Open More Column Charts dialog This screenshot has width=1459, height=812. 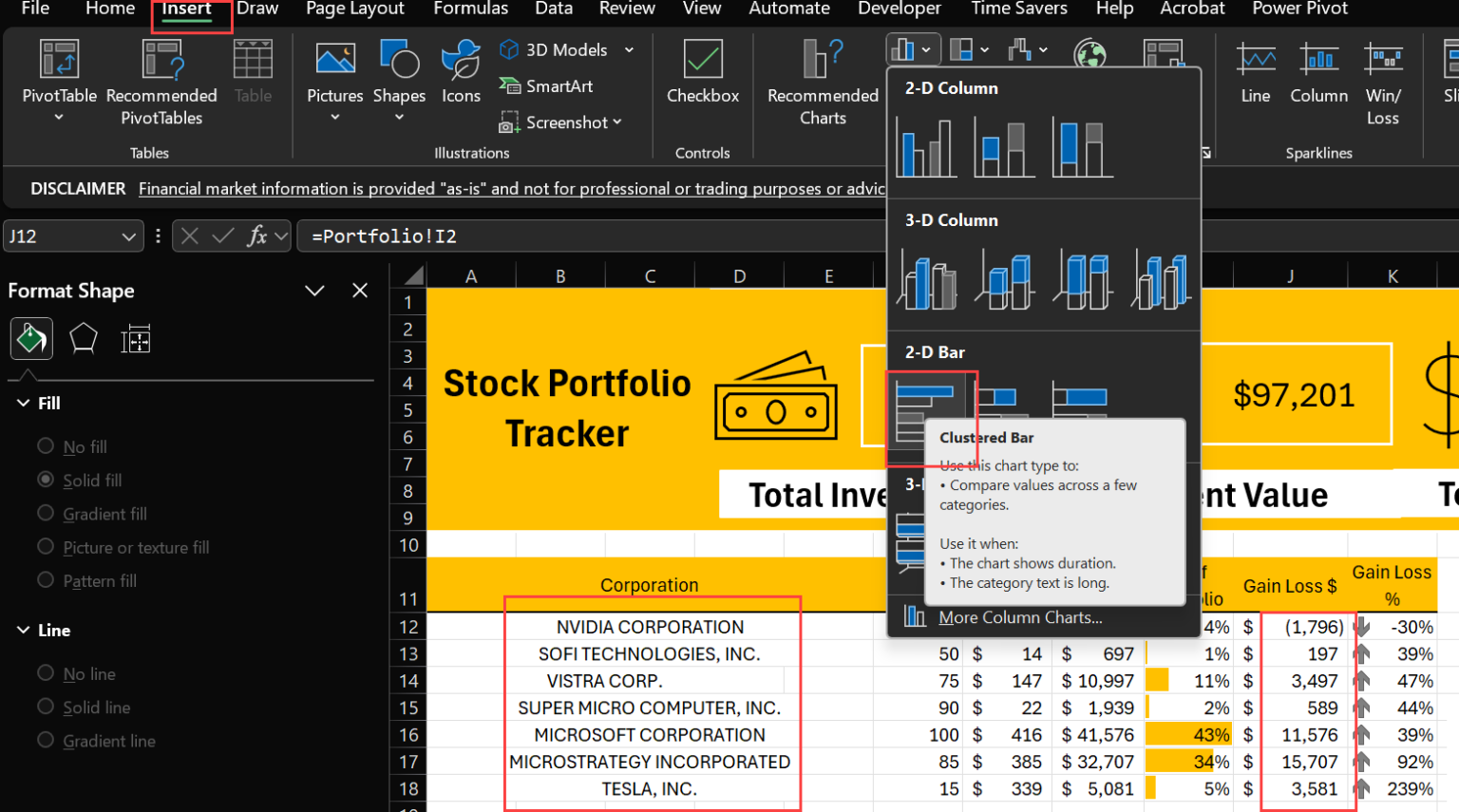pos(1019,617)
